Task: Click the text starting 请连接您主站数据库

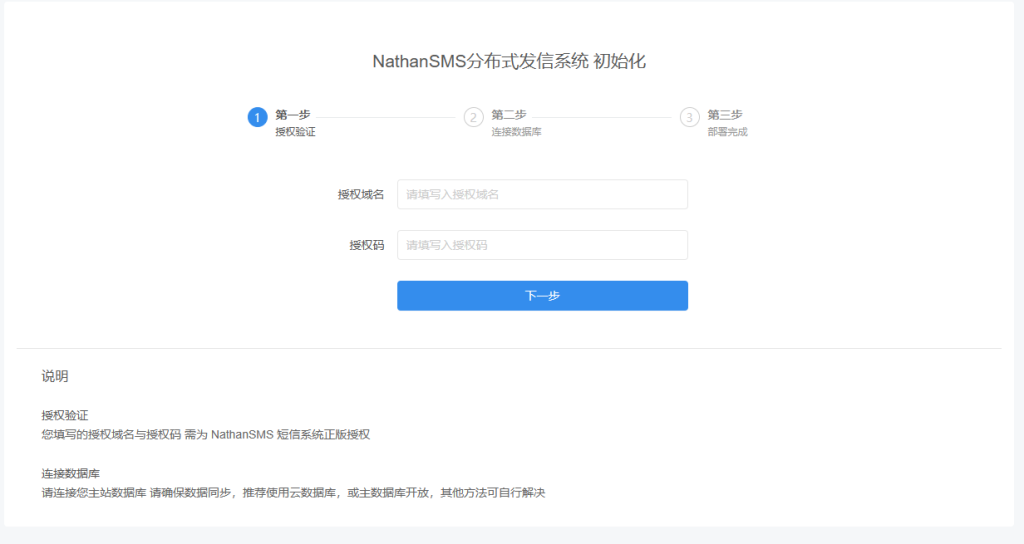Action: [x=293, y=492]
